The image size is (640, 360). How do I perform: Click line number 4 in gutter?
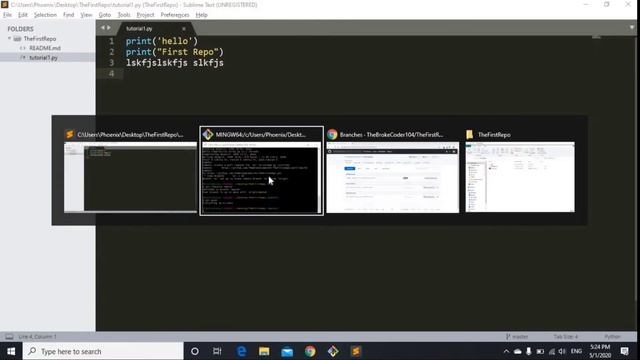coord(111,73)
